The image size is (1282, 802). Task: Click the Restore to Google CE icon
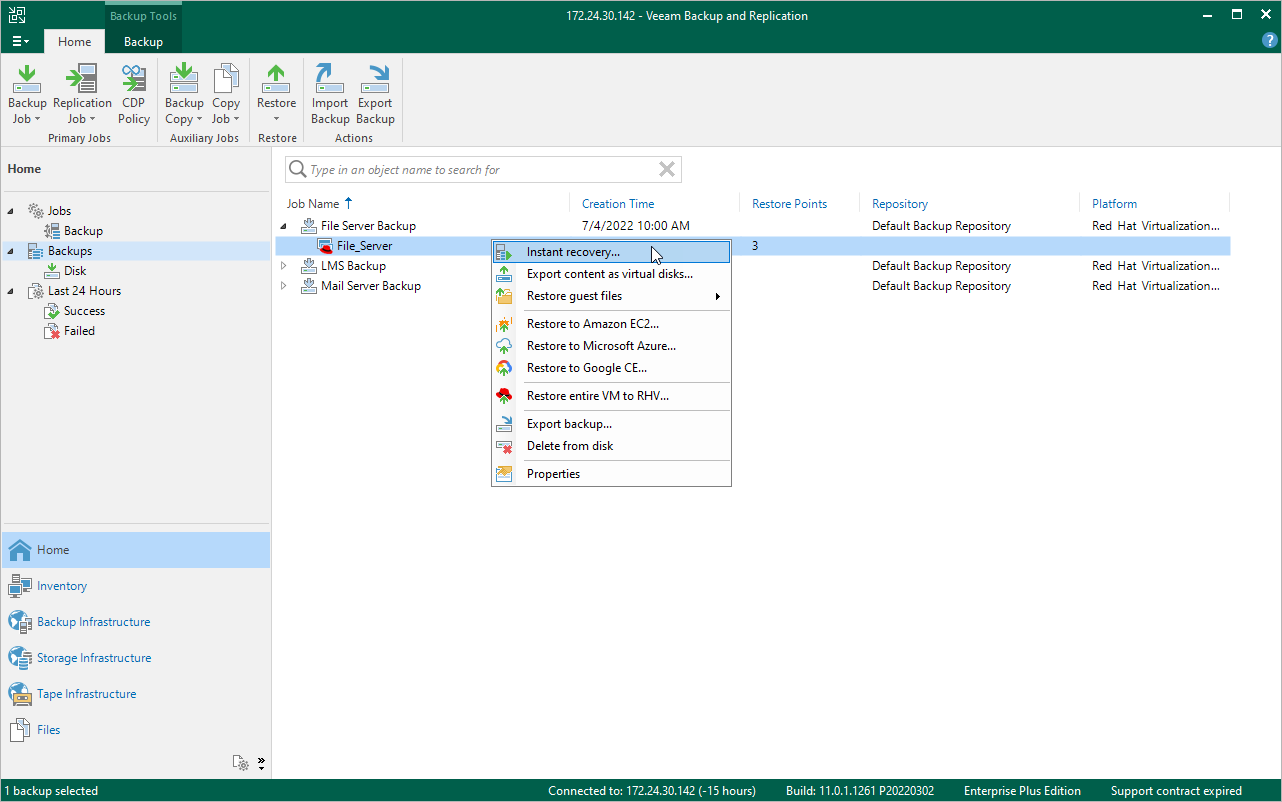tap(504, 368)
